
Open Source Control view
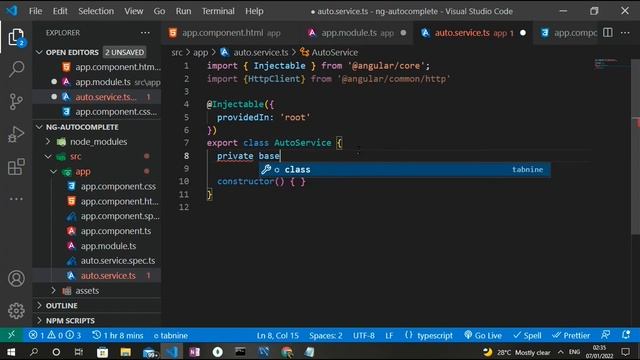coord(16,102)
